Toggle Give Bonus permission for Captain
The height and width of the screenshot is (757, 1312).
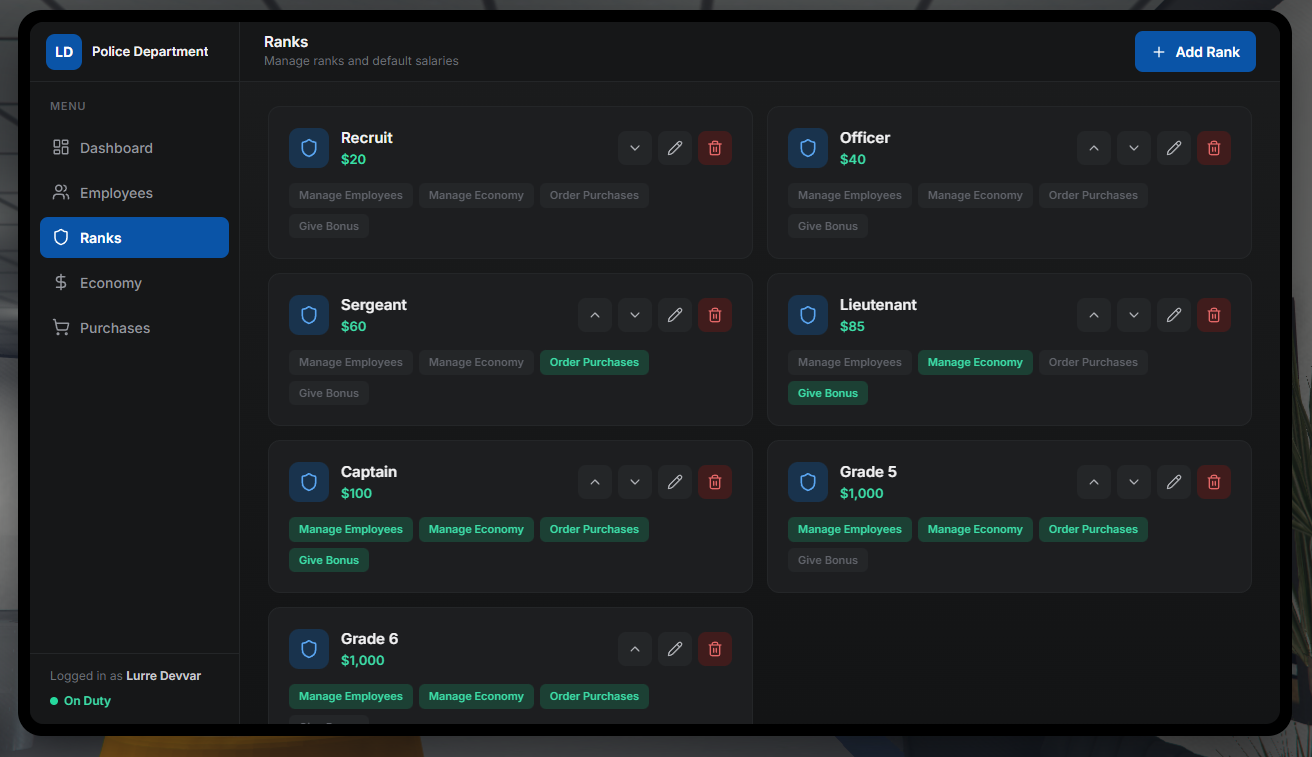[x=329, y=560]
